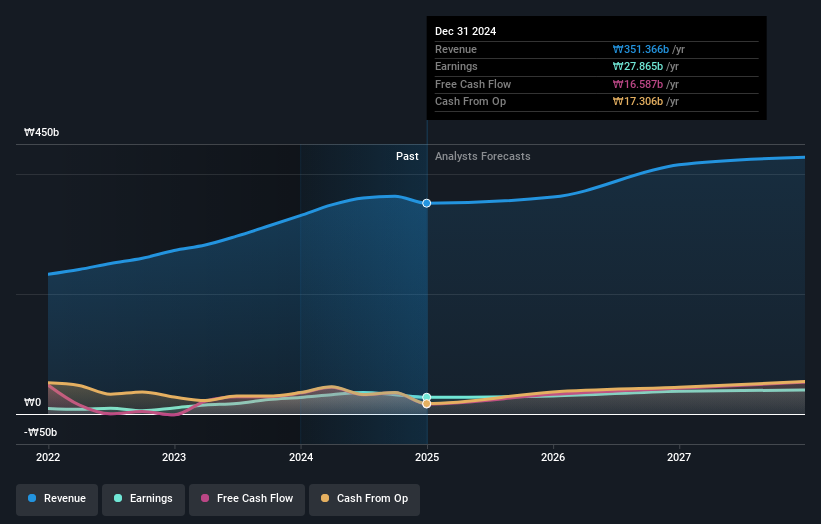Select the Earnings data point at 2025
The width and height of the screenshot is (821, 524).
427,397
